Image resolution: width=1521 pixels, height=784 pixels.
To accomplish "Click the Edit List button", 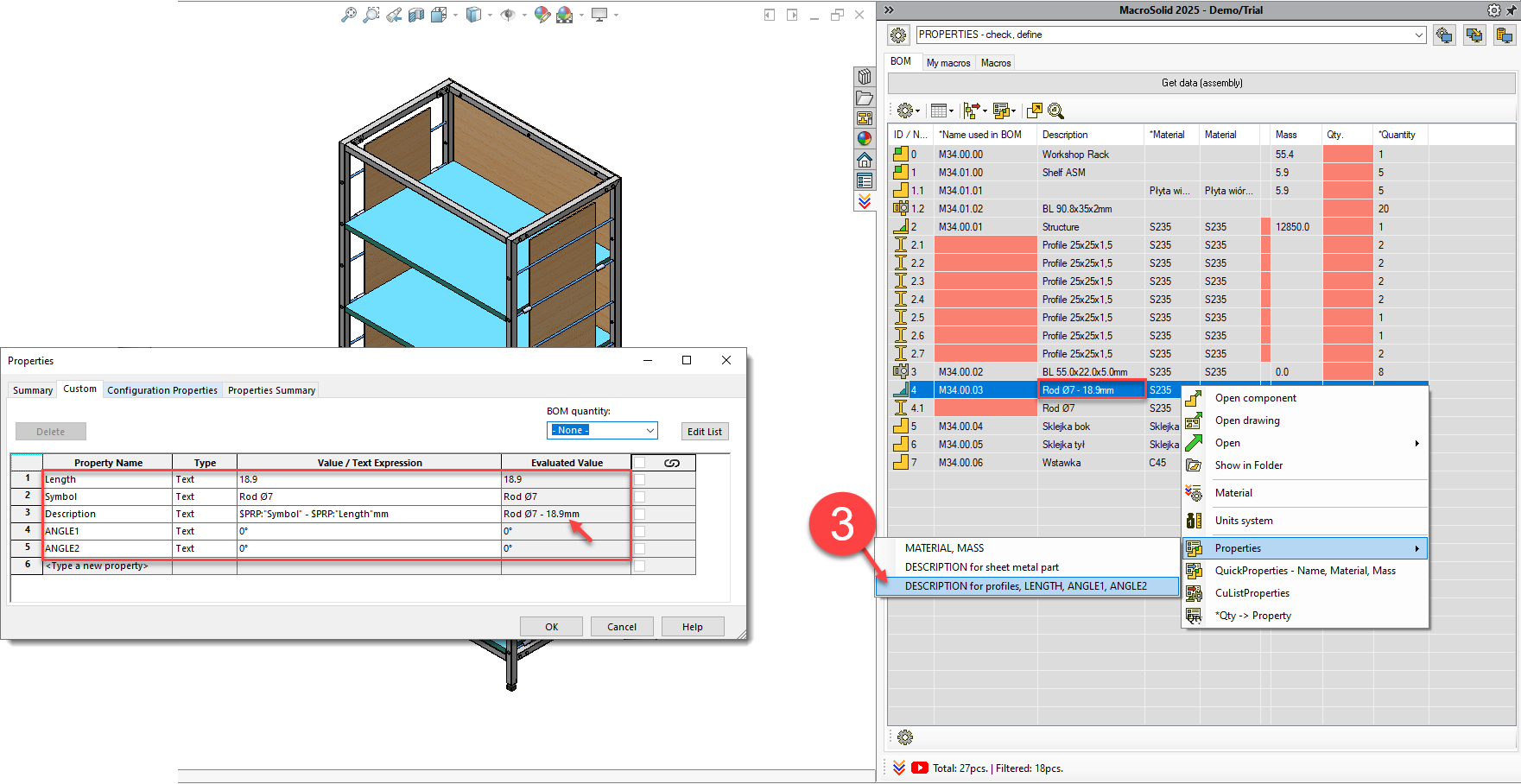I will pyautogui.click(x=705, y=432).
